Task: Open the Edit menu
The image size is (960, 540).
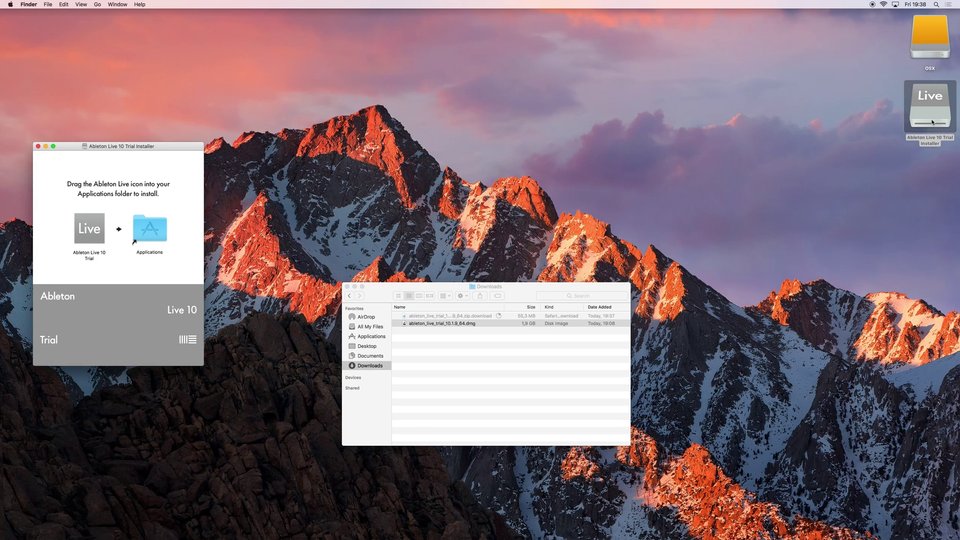Action: pos(64,4)
